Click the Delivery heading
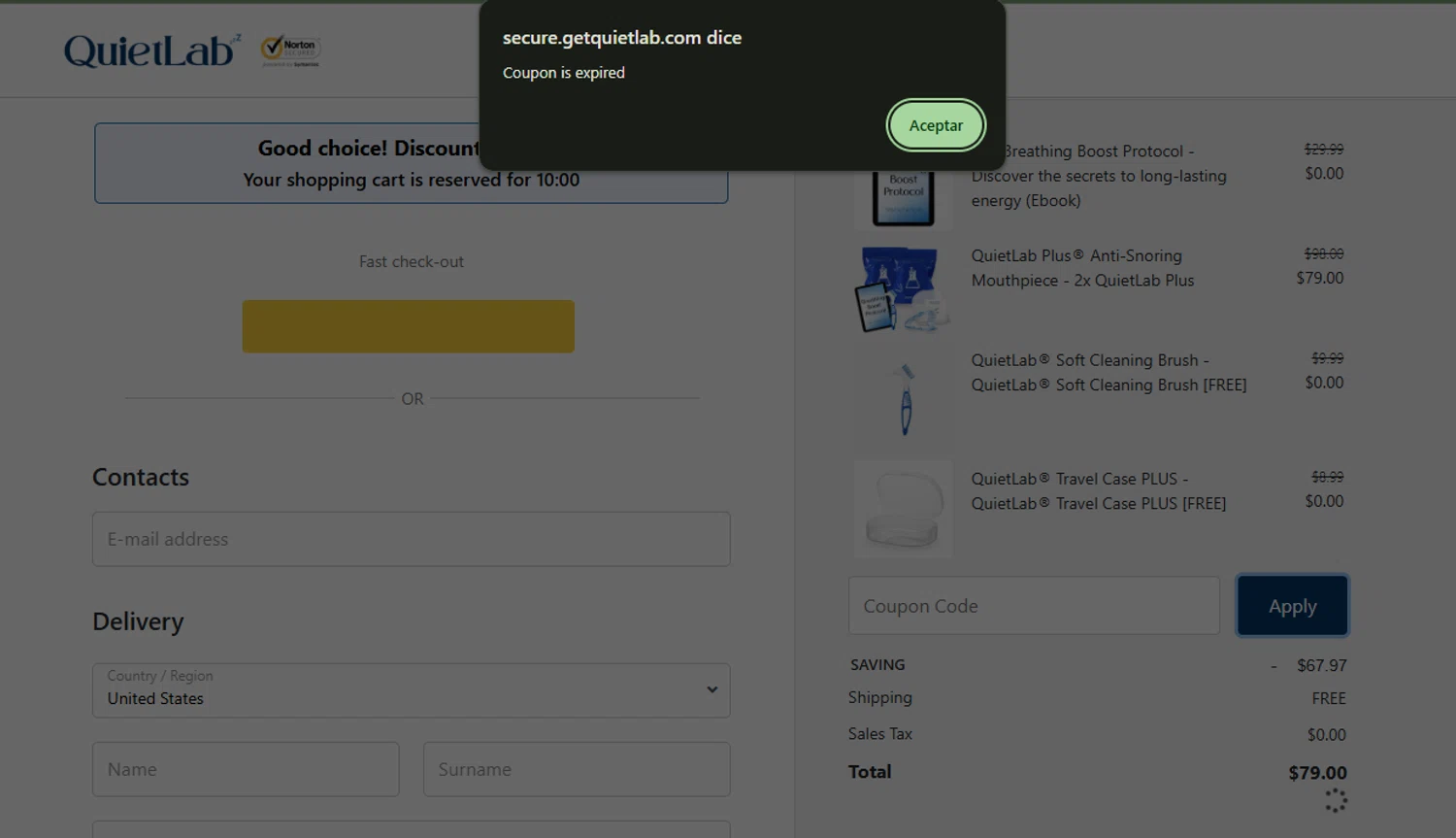 click(138, 621)
